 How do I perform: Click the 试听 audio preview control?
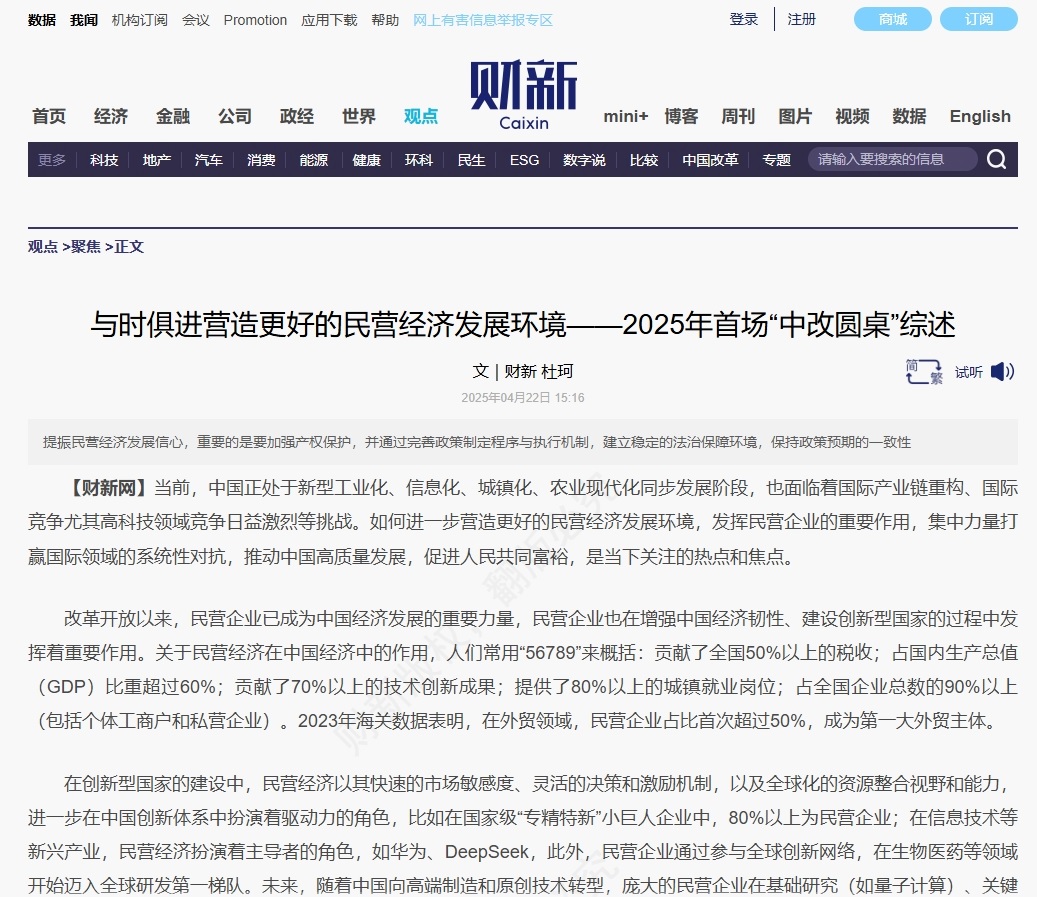coord(967,371)
